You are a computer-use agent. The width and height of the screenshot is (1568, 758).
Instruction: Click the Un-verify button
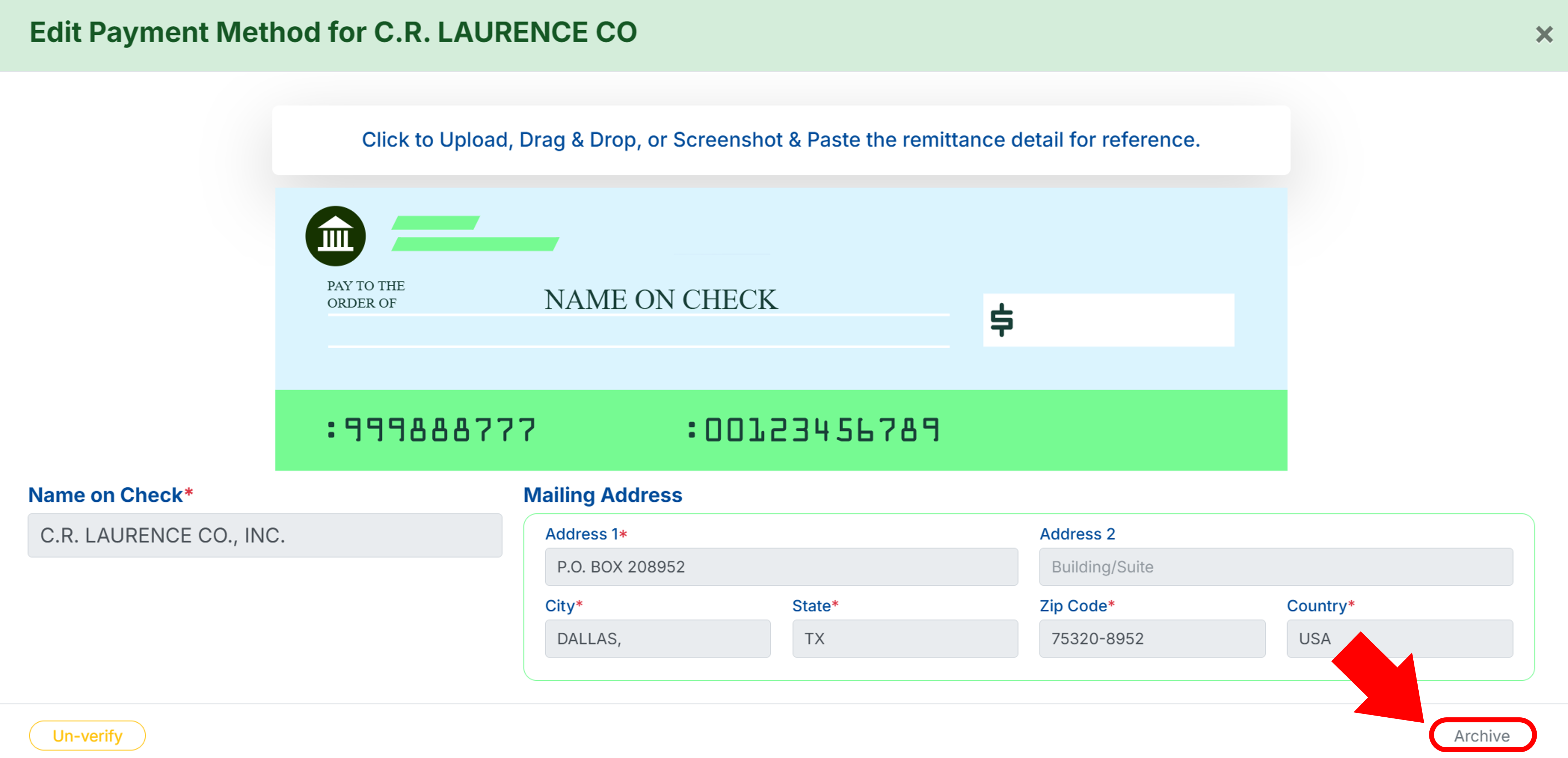[87, 736]
